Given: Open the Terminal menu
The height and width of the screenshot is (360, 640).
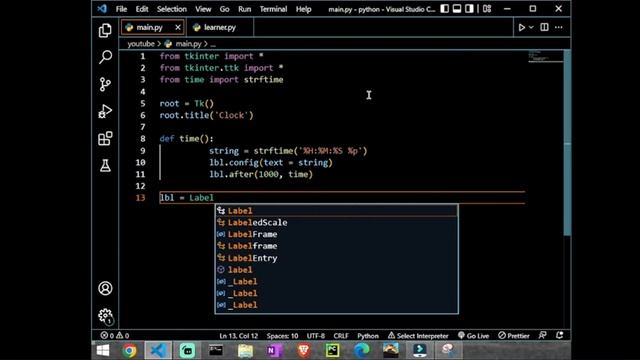Looking at the screenshot, I should click(273, 9).
